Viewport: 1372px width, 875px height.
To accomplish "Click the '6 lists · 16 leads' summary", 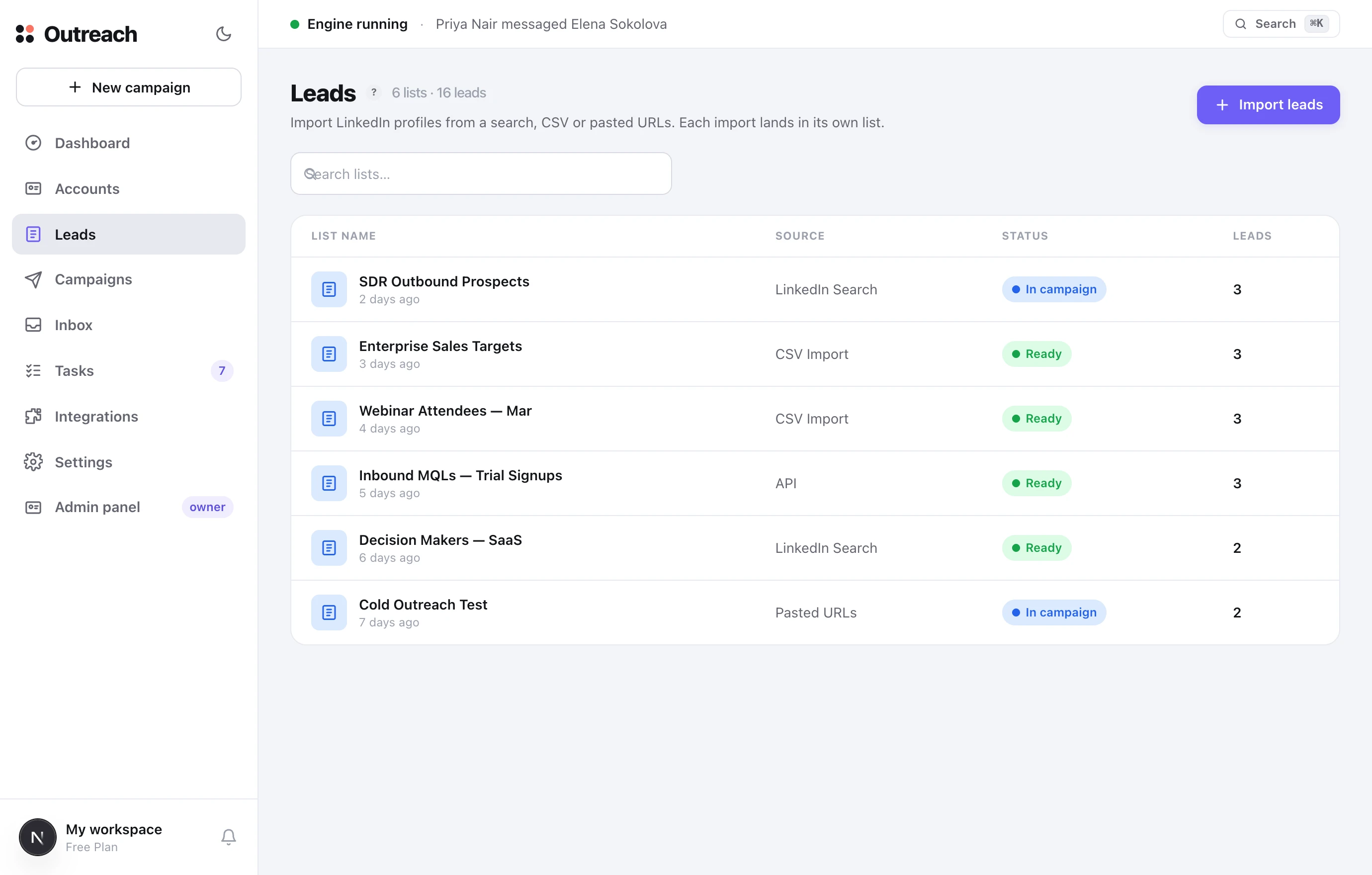I will point(439,92).
